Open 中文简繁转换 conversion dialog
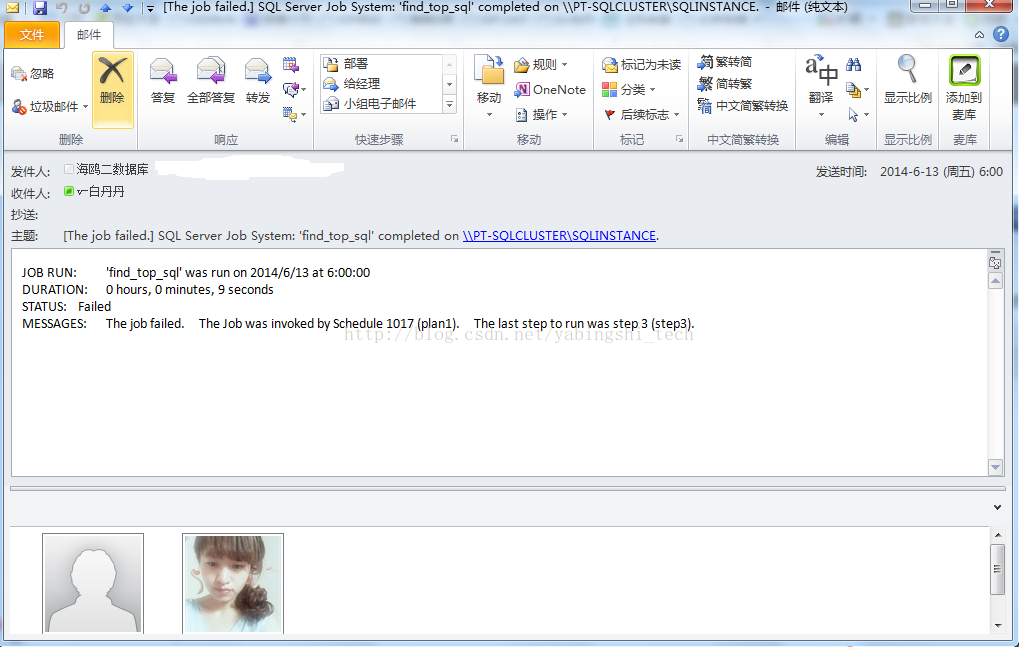 [743, 105]
